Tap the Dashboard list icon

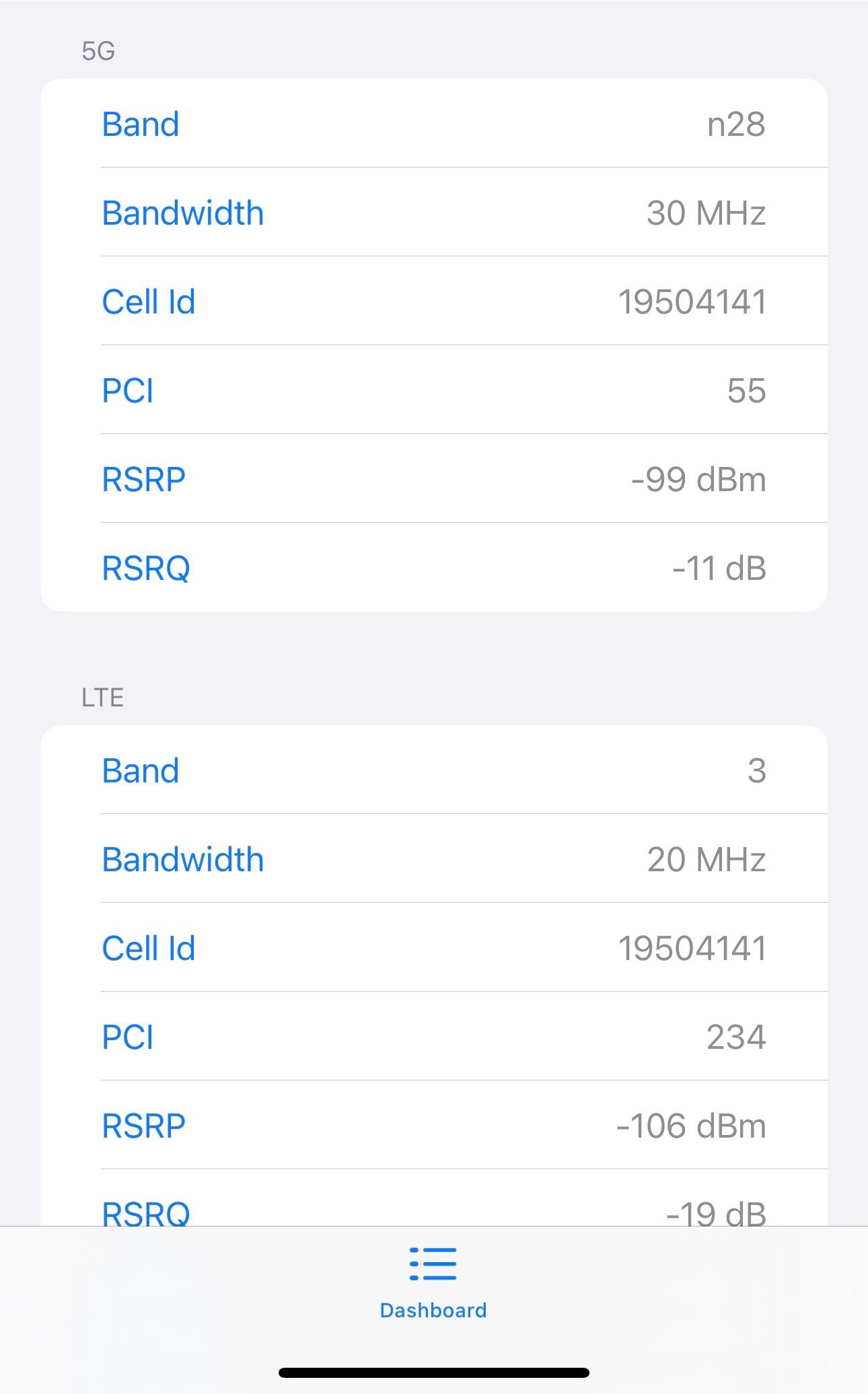(433, 1263)
